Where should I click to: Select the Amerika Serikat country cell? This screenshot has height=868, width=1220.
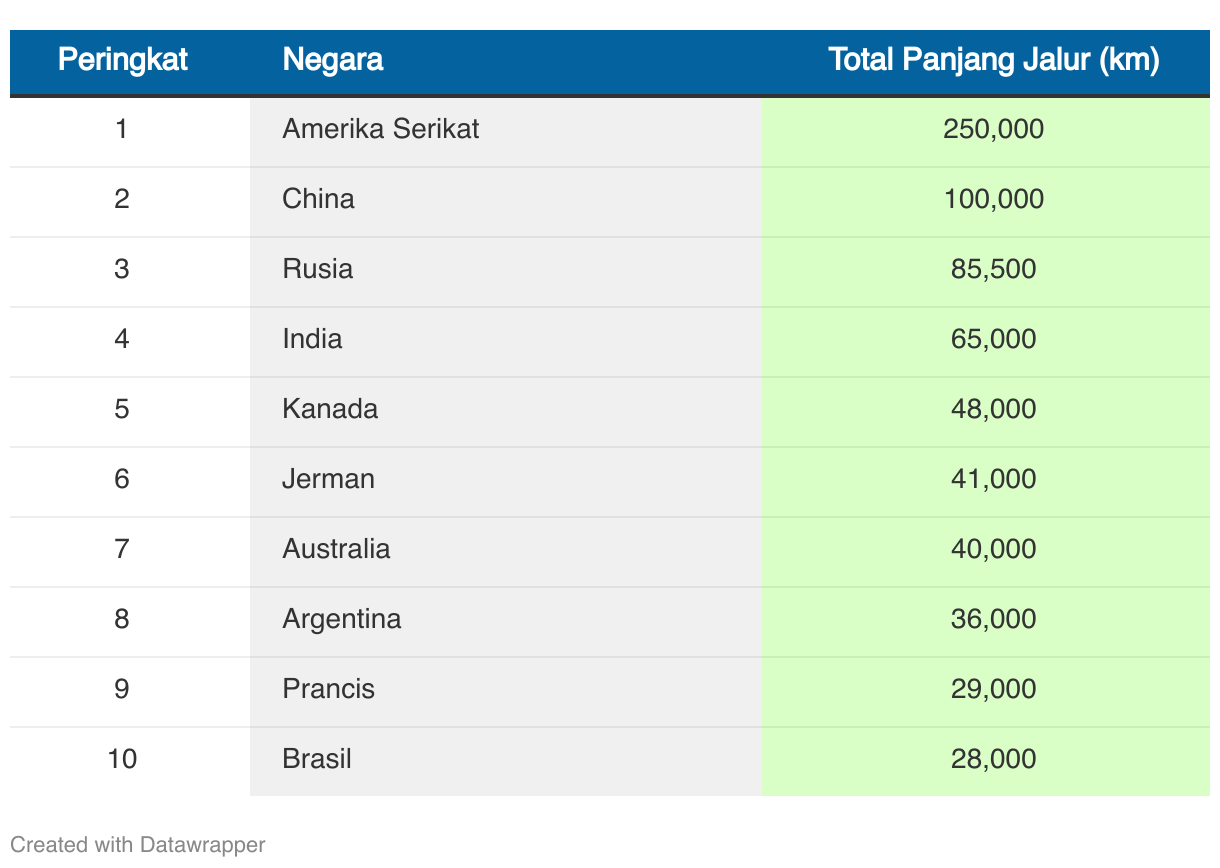(x=380, y=129)
